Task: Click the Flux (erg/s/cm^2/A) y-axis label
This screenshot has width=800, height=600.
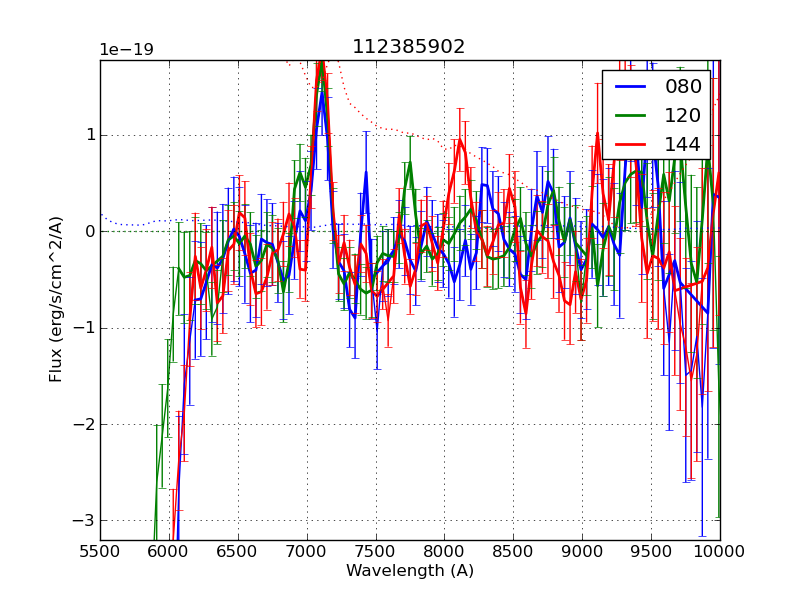Action: point(57,299)
